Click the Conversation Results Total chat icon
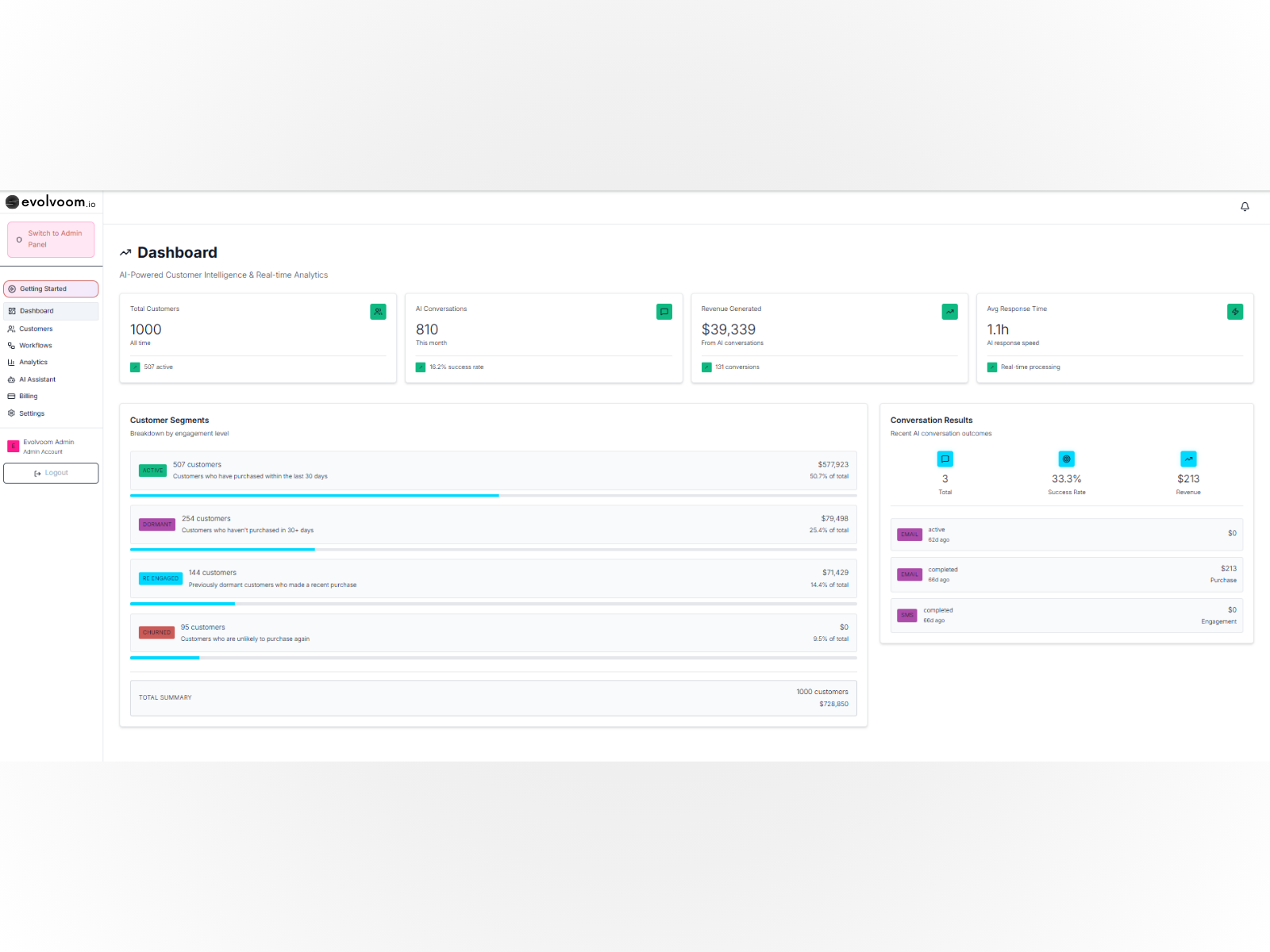Viewport: 1270px width, 952px height. tap(945, 459)
